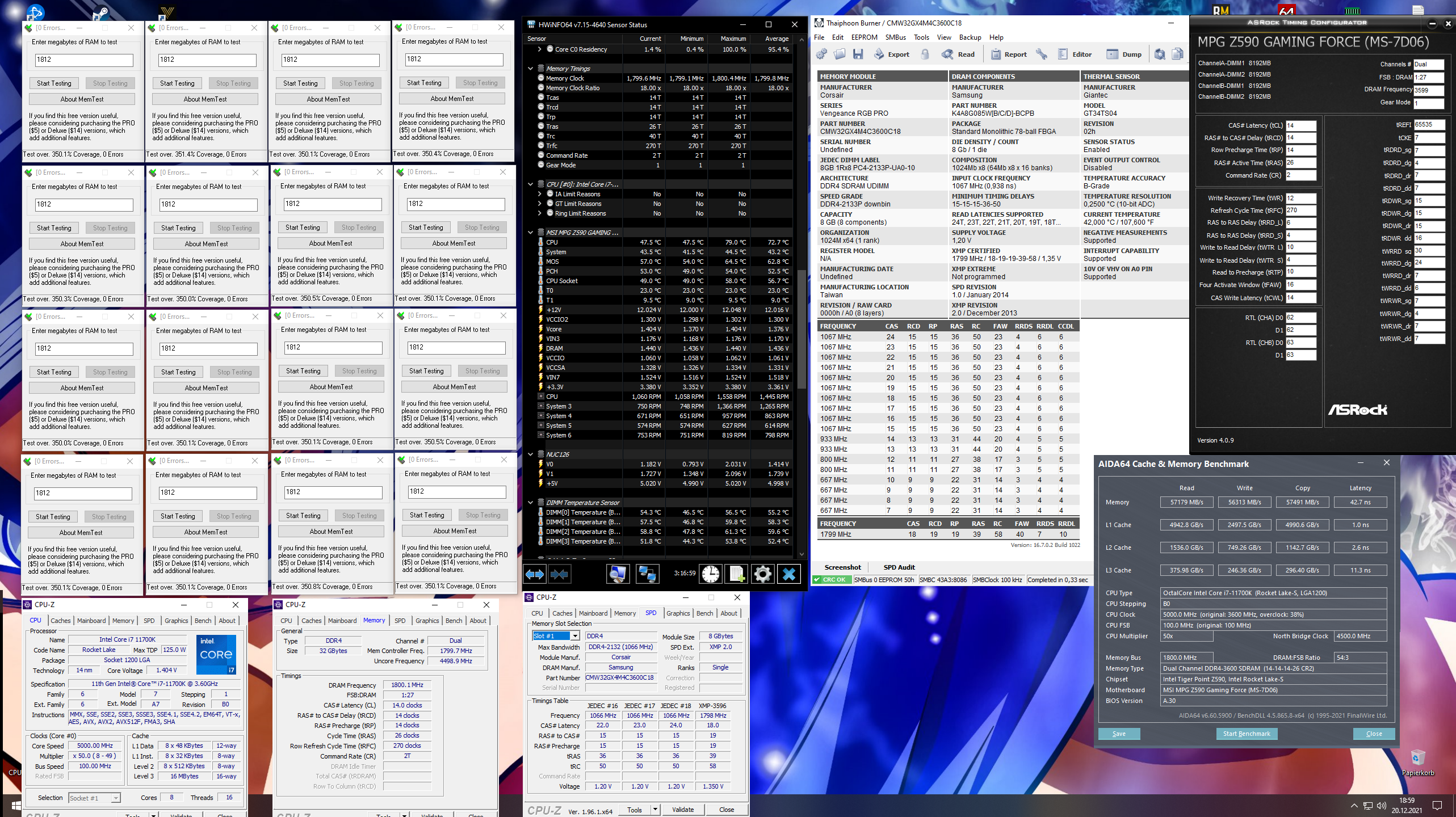Screen dimensions: 1456x817
Task: Click Thaiphoon Burner open folder icon
Action: click(x=840, y=54)
